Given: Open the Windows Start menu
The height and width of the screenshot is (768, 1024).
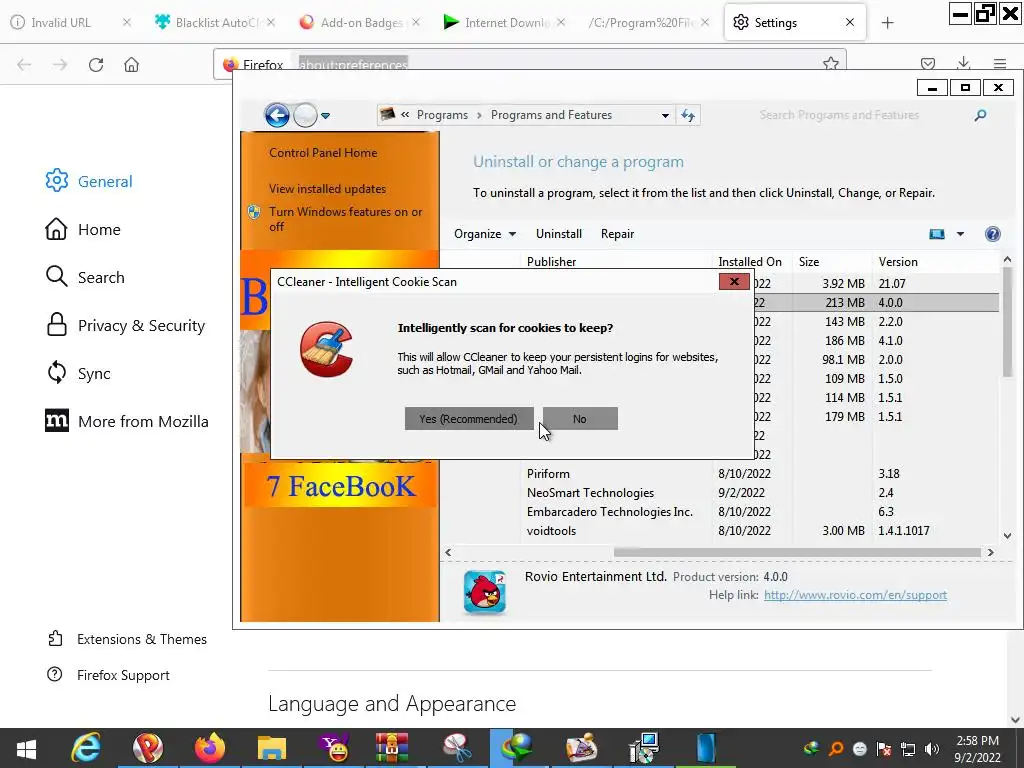Looking at the screenshot, I should click(26, 748).
